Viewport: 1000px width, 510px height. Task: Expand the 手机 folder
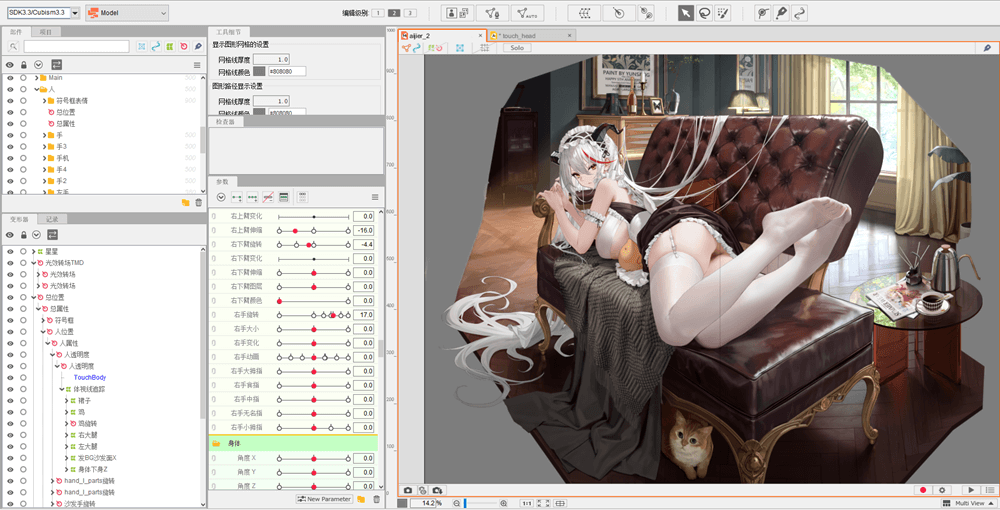(45, 158)
